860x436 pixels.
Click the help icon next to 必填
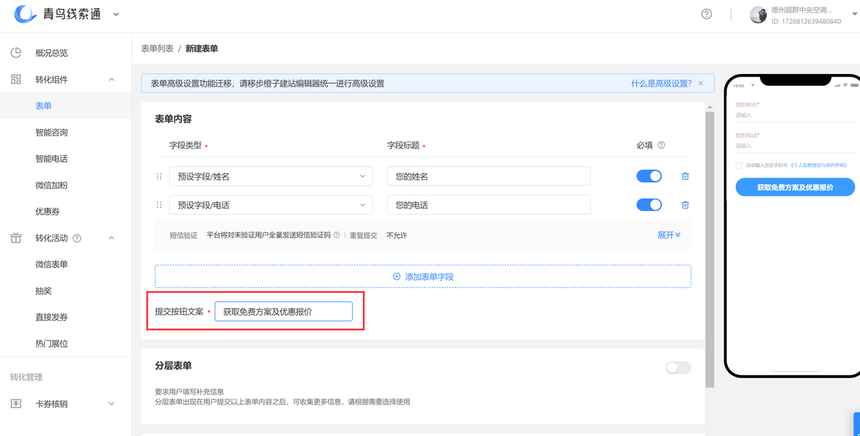(x=661, y=146)
